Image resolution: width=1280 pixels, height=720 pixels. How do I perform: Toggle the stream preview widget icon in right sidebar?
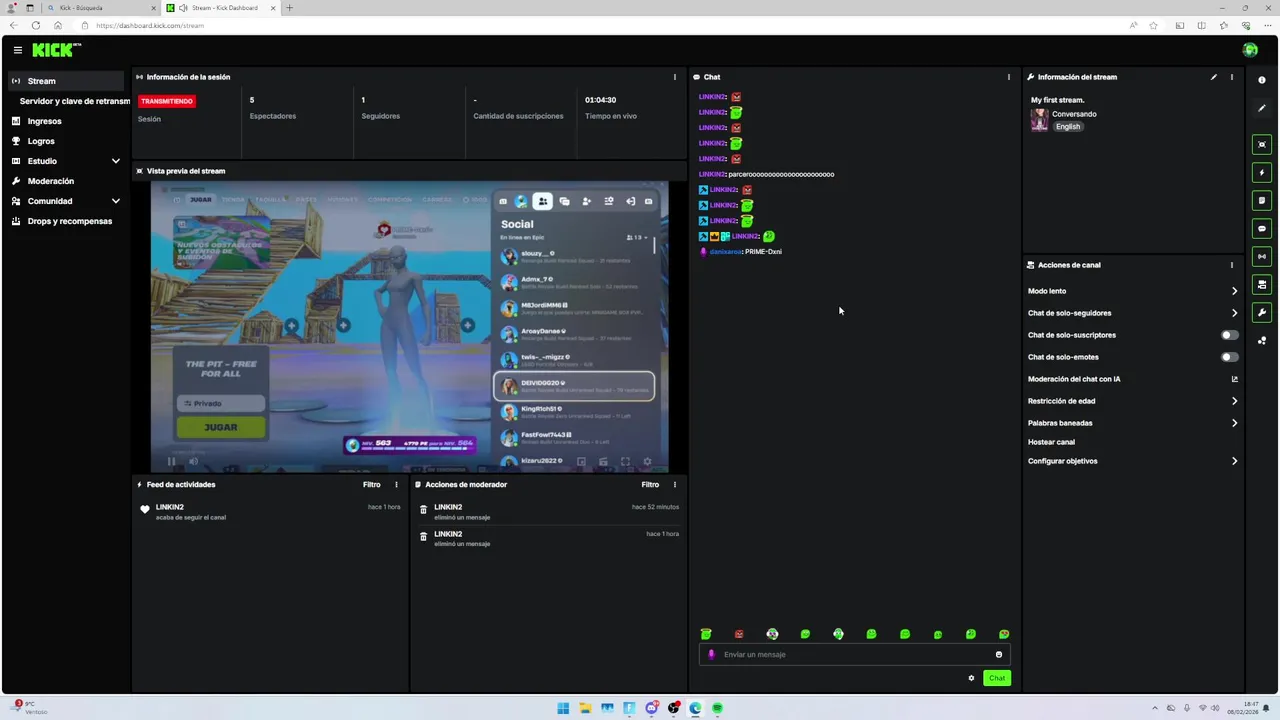[x=1262, y=145]
